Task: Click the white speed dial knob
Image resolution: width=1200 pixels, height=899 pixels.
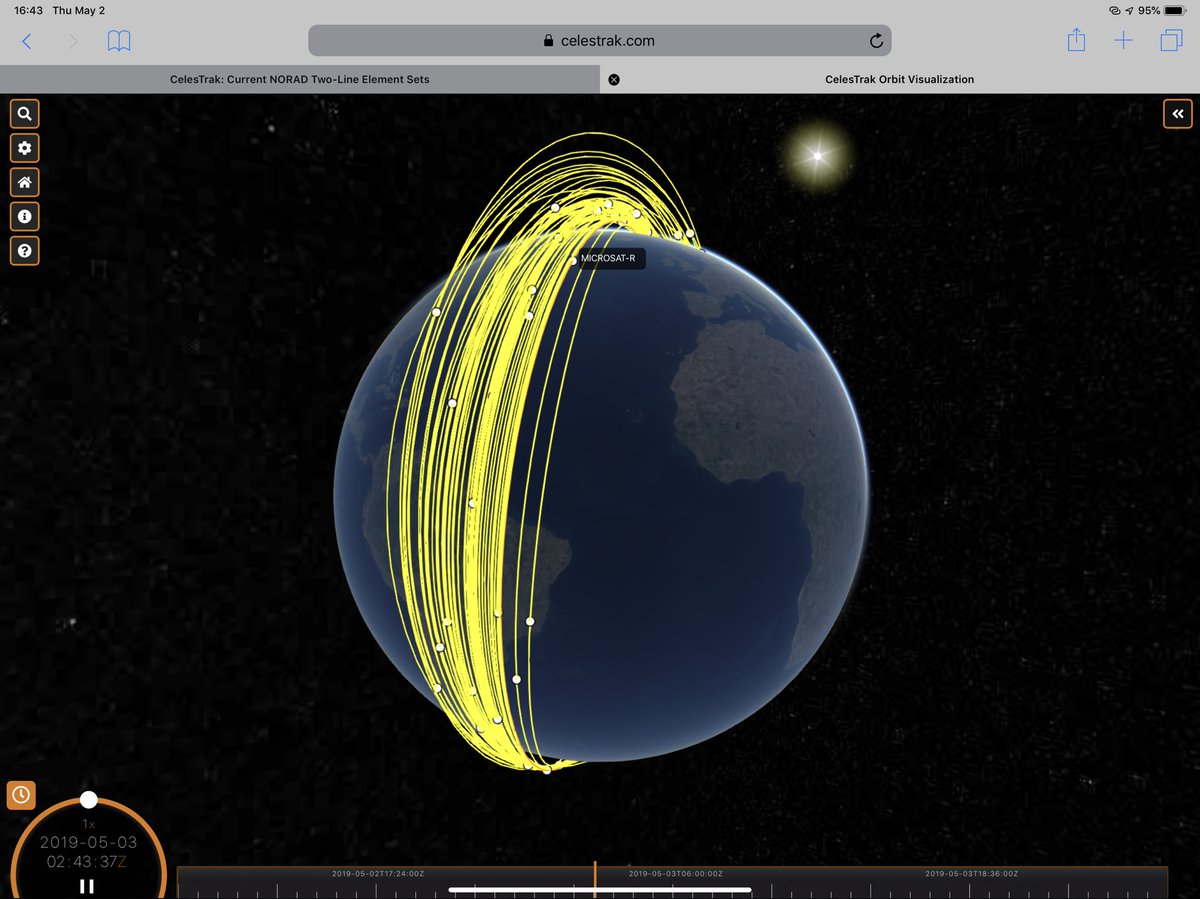Action: [x=89, y=799]
